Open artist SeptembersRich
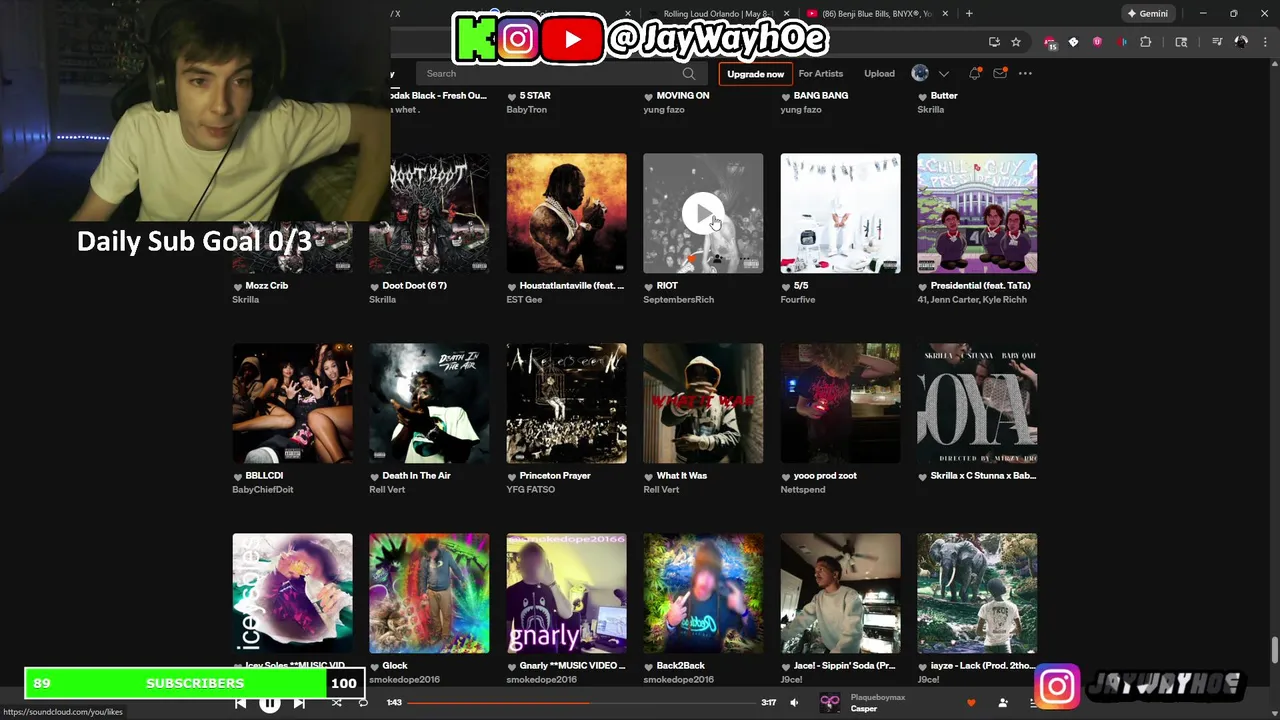 (678, 299)
